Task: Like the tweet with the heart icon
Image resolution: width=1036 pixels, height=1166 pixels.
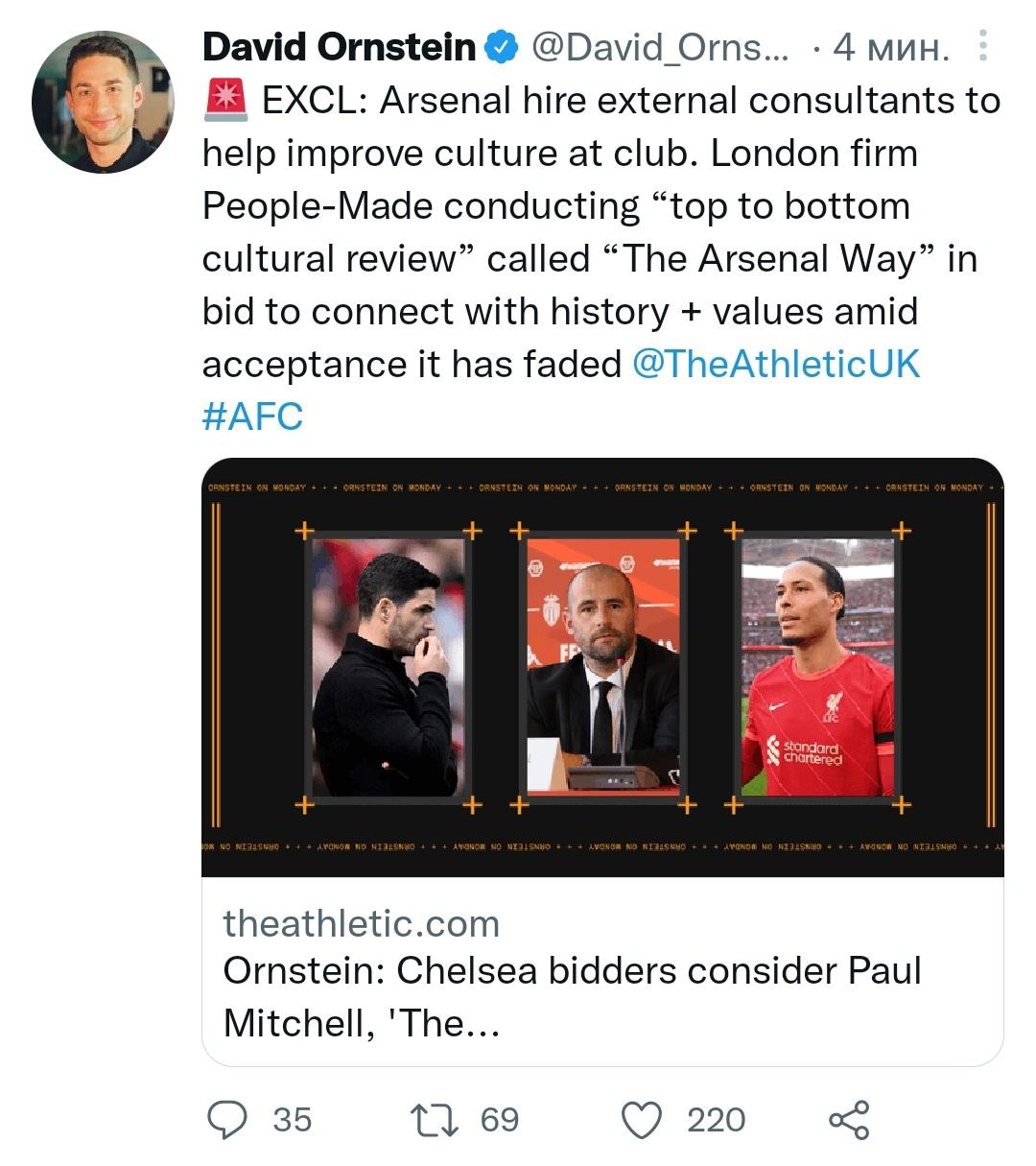Action: point(642,1119)
